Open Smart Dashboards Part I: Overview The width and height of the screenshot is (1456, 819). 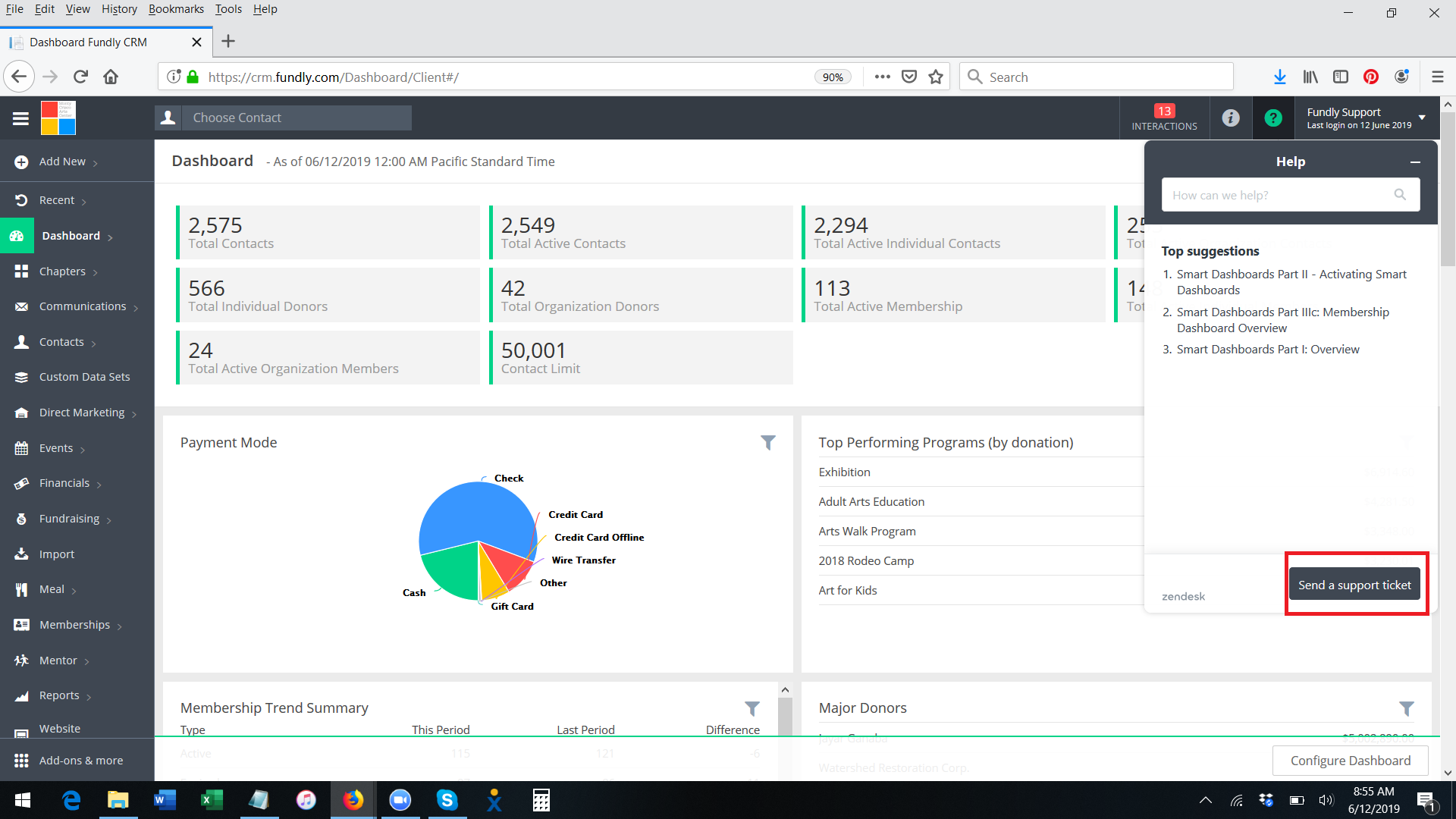(1268, 350)
